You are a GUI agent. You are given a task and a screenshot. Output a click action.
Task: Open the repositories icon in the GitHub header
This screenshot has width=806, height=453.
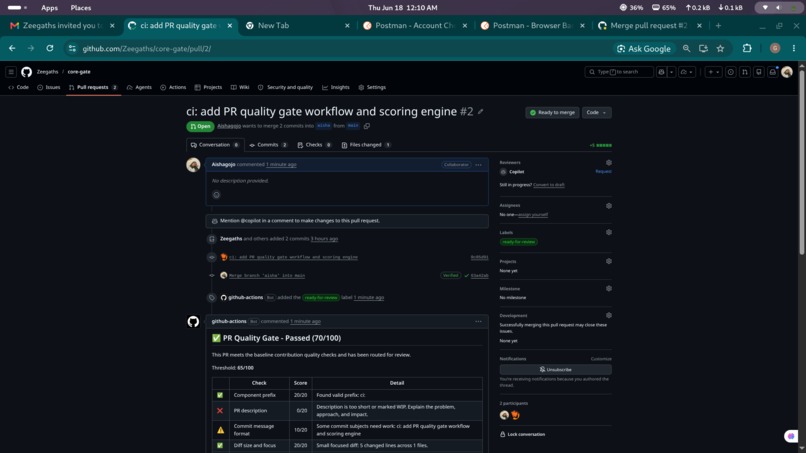coord(759,72)
